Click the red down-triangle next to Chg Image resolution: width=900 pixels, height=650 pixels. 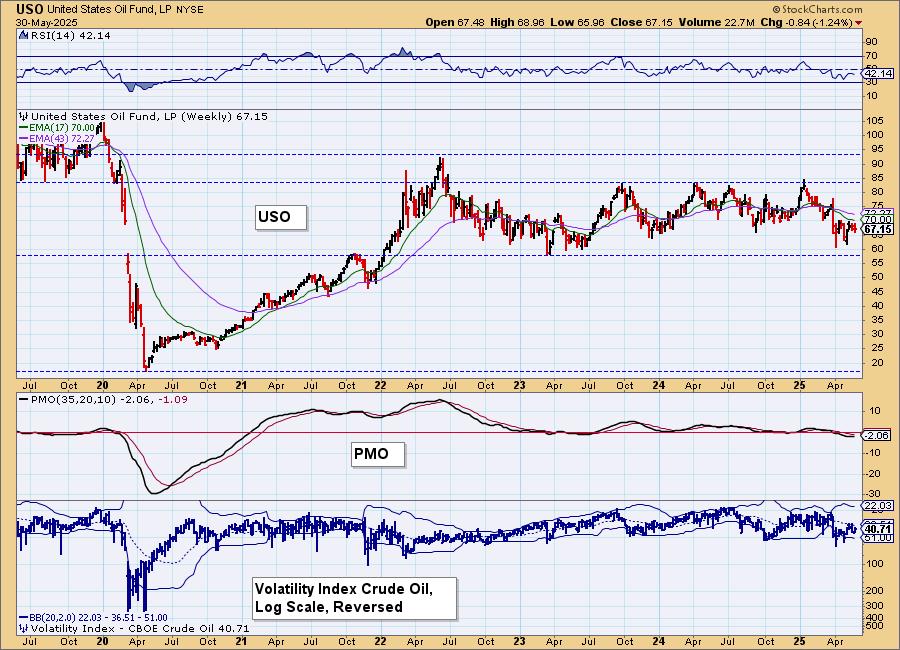(x=859, y=23)
